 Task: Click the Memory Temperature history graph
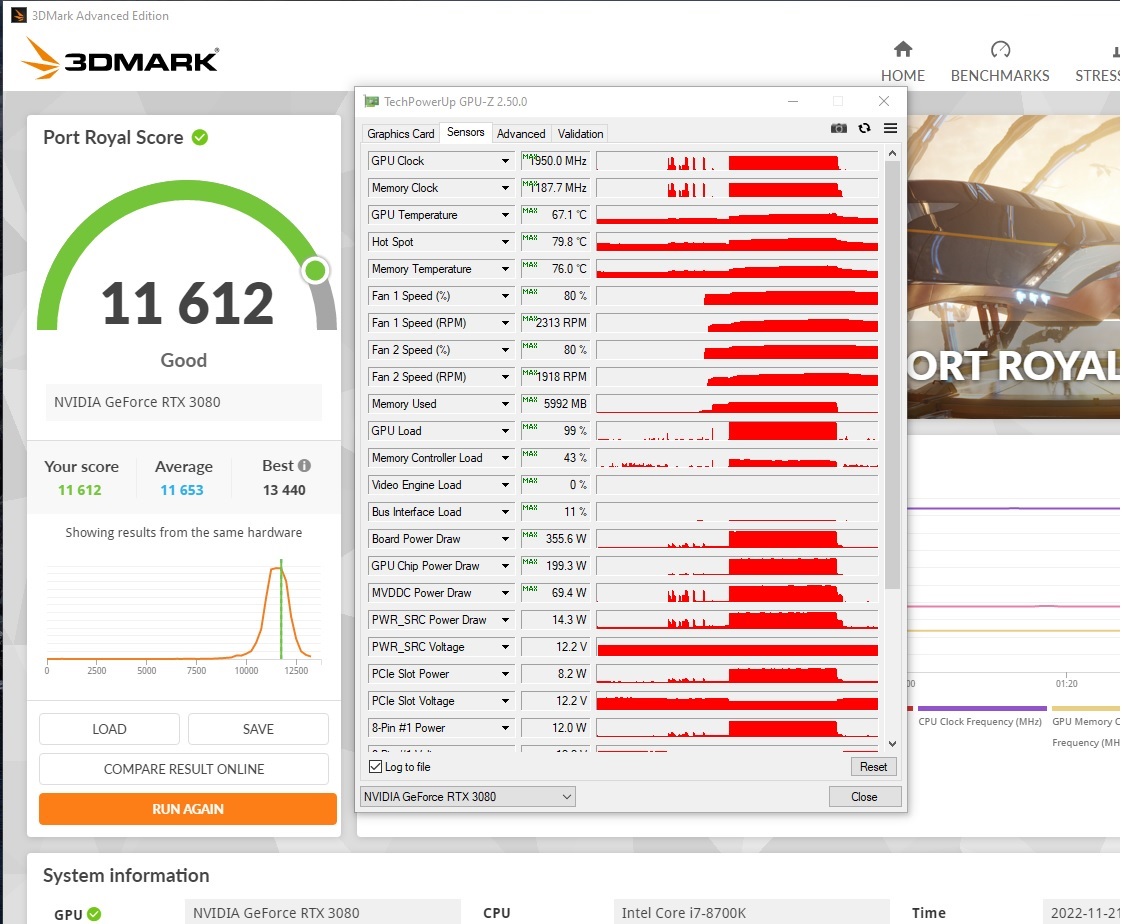tap(737, 269)
